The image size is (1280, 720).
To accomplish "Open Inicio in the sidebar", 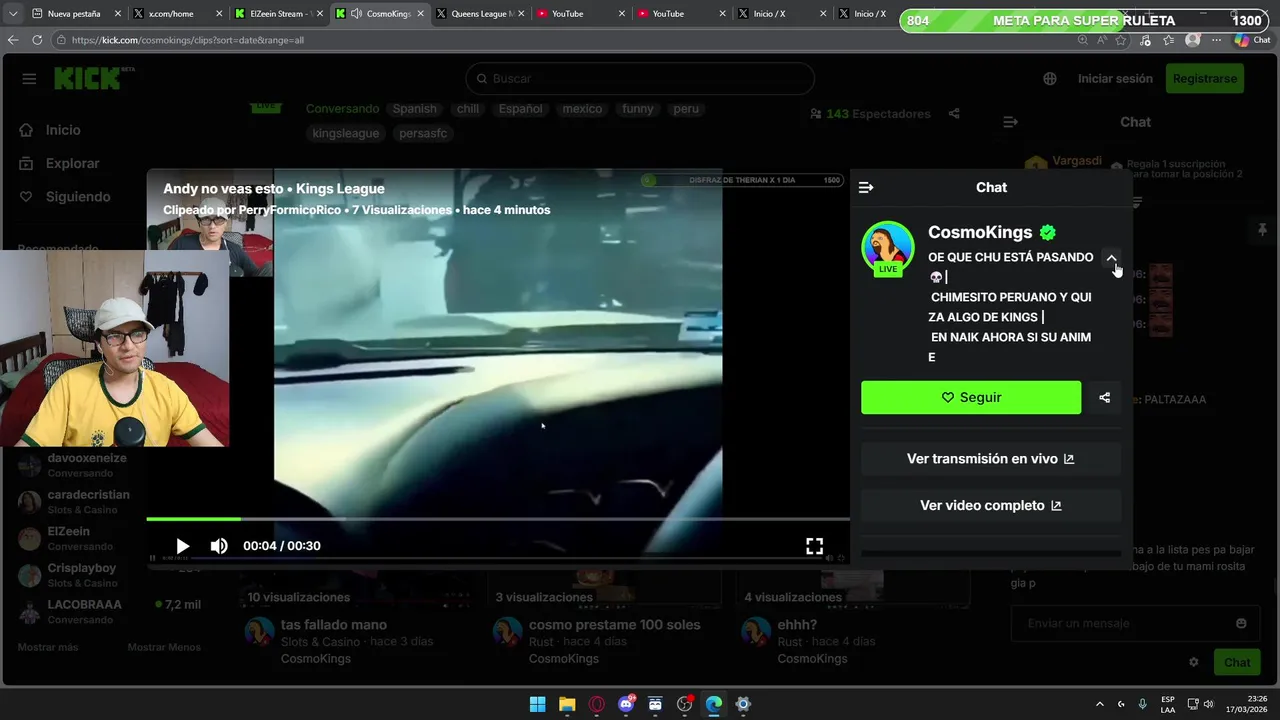I will [x=63, y=130].
